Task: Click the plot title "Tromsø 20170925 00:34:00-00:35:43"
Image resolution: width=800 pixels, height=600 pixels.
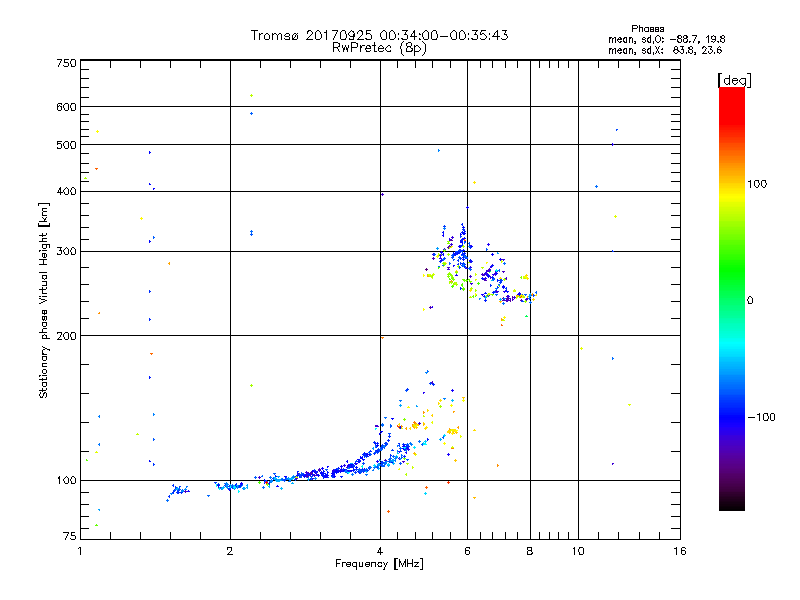Action: point(379,35)
